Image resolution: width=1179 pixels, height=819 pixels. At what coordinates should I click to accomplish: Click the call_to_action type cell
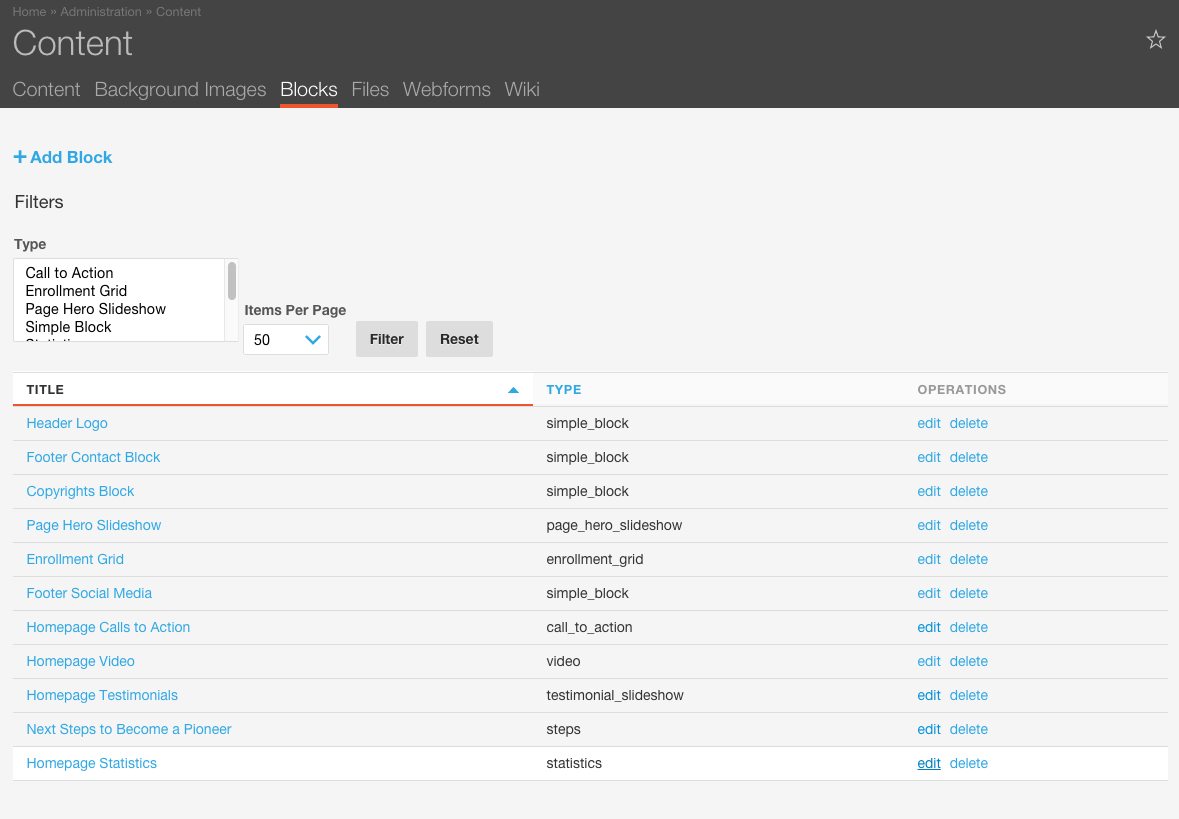(590, 627)
